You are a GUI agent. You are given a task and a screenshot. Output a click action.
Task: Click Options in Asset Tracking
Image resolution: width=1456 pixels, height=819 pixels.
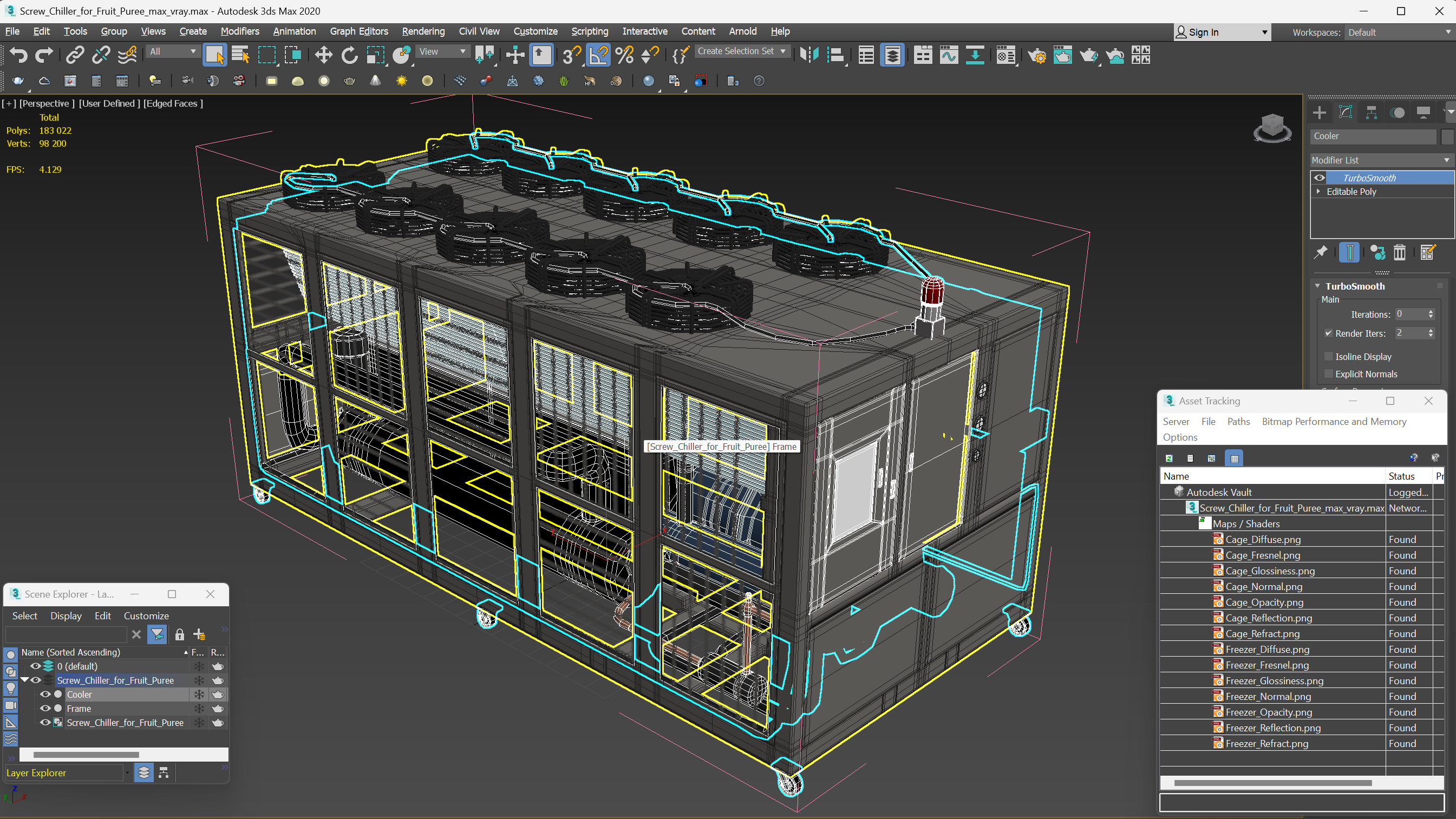pyautogui.click(x=1180, y=437)
